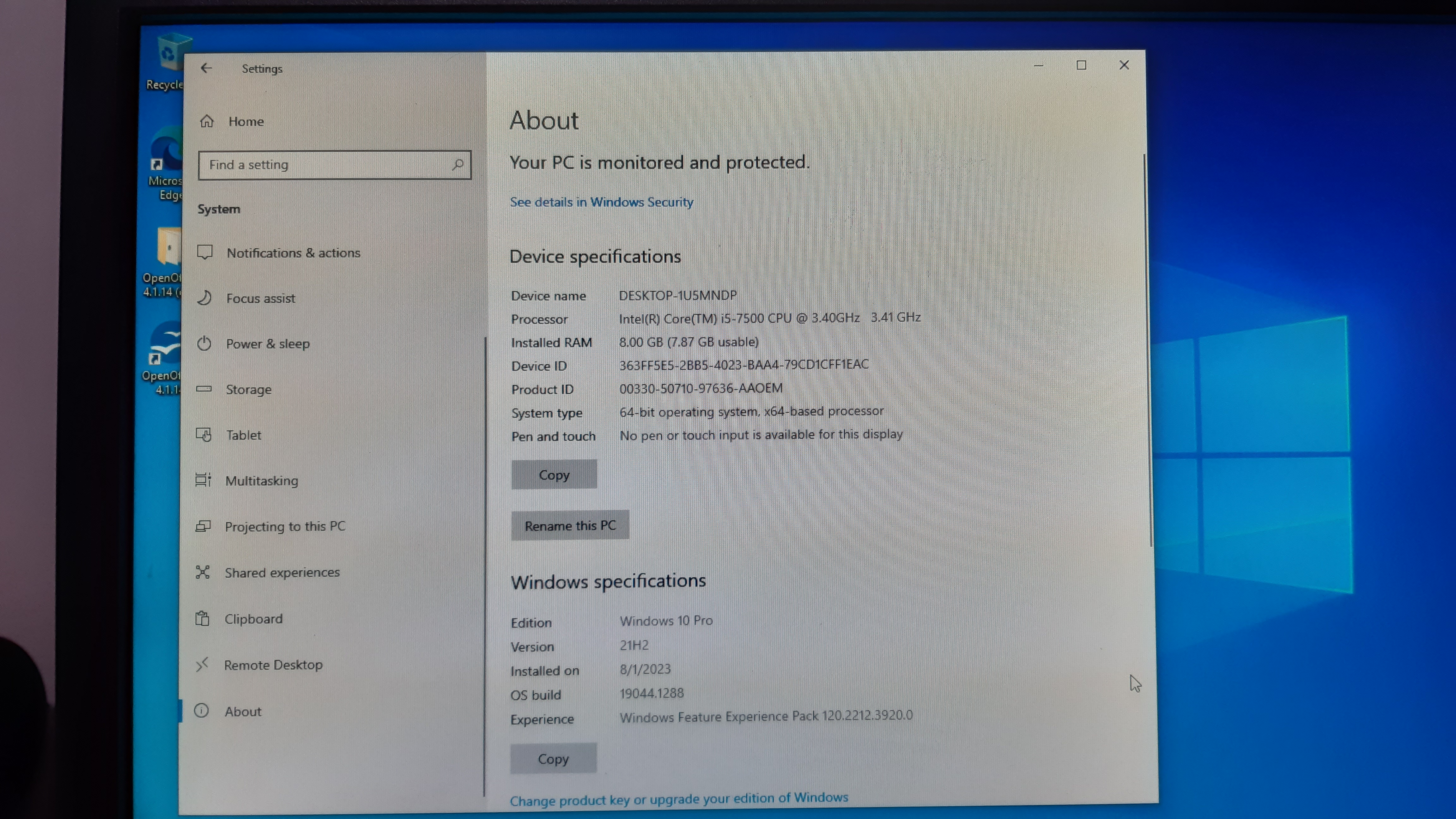The width and height of the screenshot is (1456, 819).
Task: Click the Power & sleep icon
Action: (x=204, y=344)
